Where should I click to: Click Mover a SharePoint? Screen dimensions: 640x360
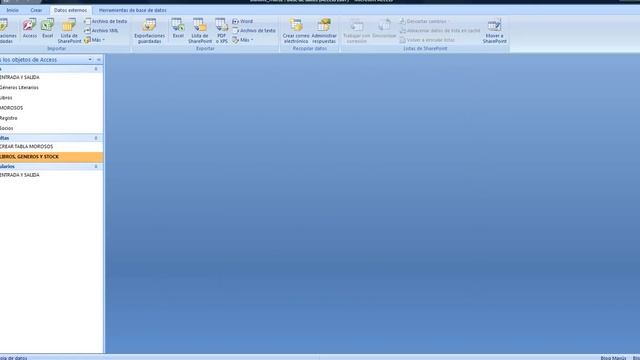click(494, 31)
